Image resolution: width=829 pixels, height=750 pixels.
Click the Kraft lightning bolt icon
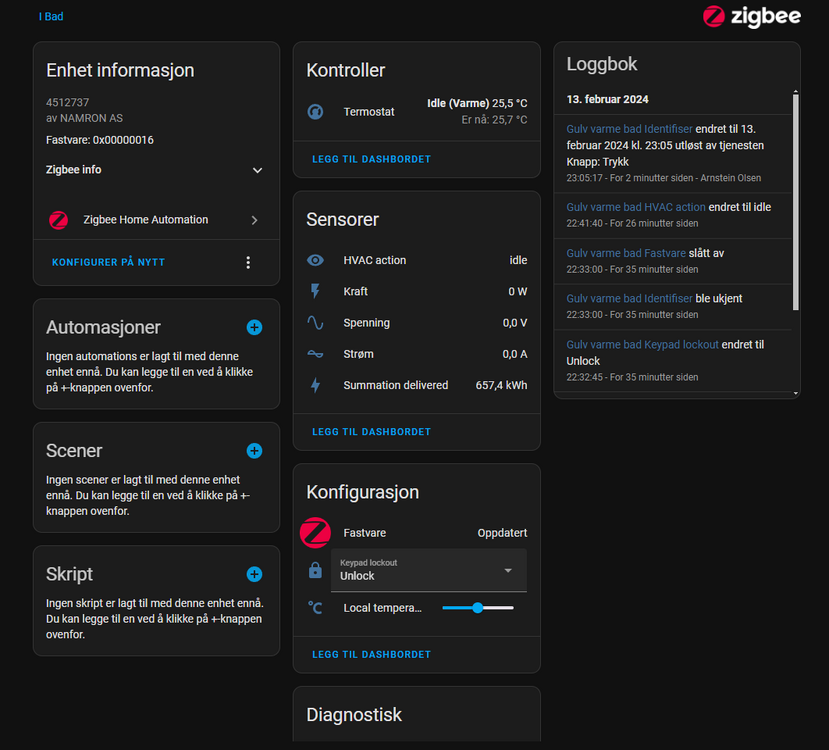click(x=315, y=291)
